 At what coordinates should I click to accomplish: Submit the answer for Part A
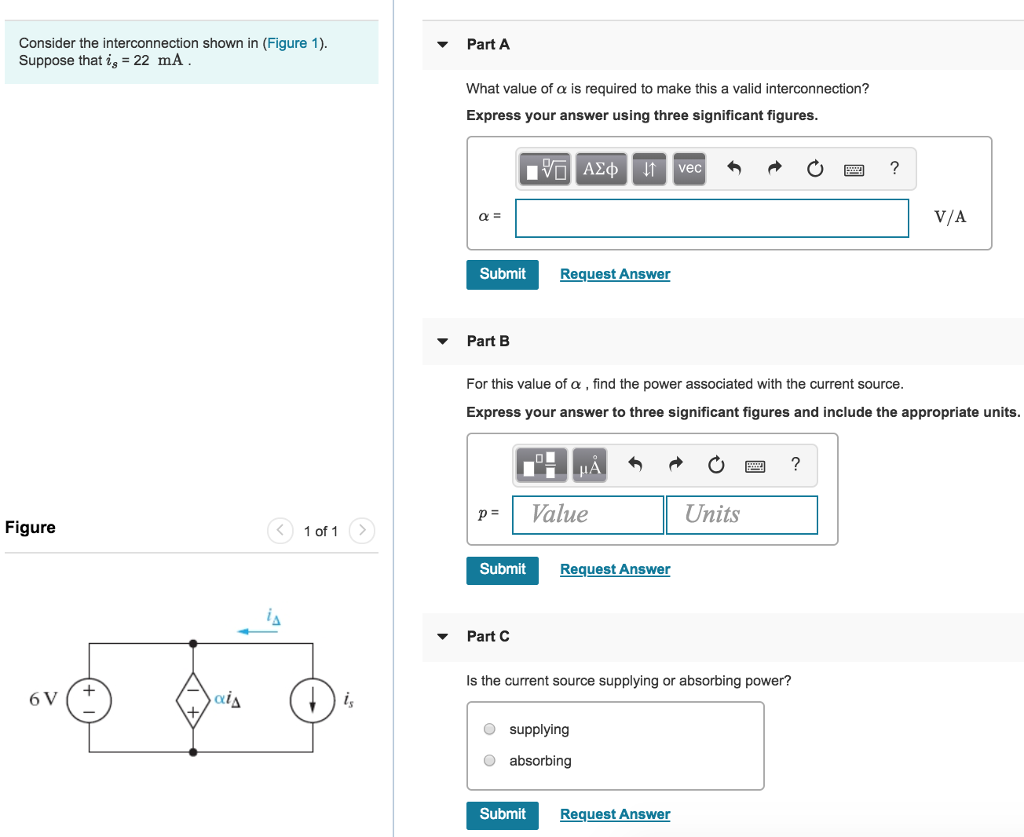click(502, 273)
